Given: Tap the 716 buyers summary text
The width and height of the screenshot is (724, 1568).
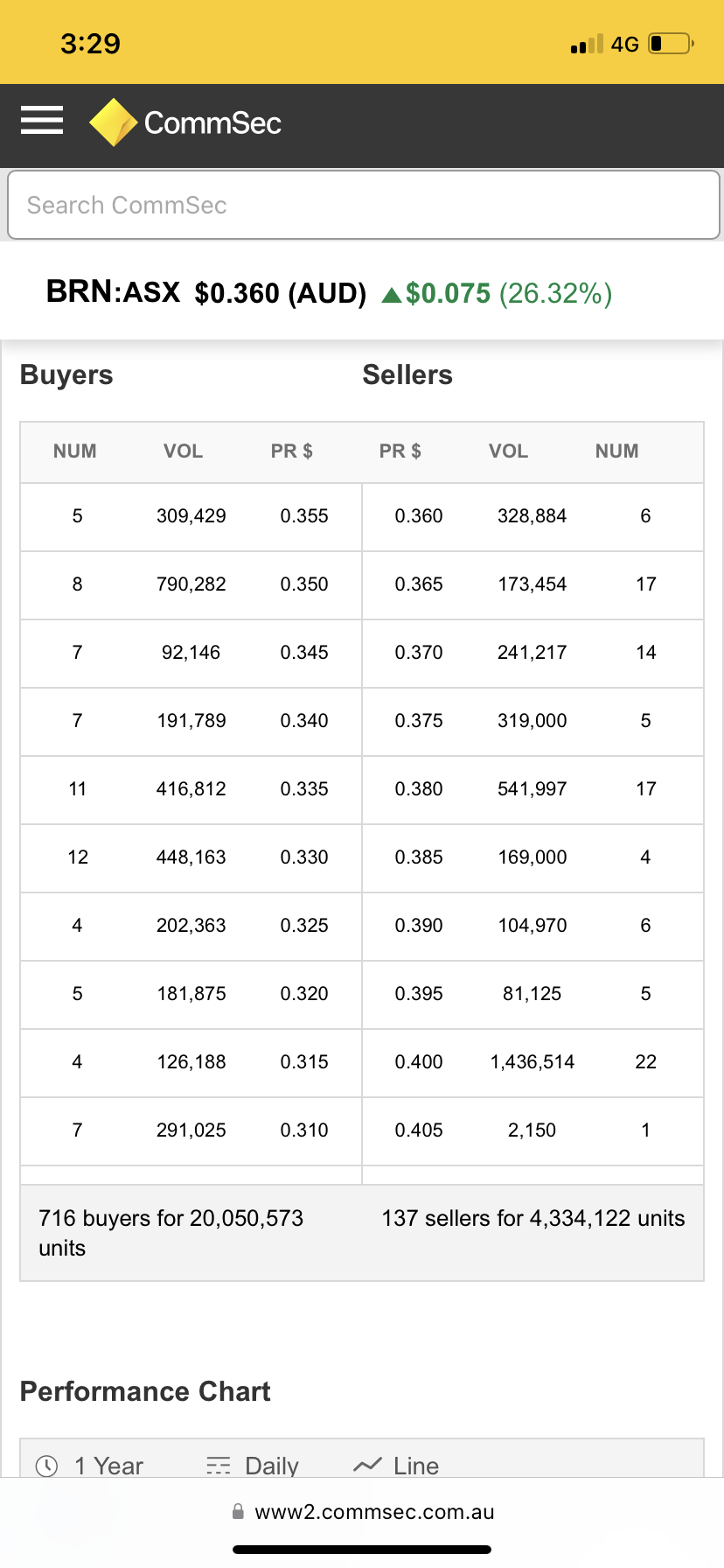Looking at the screenshot, I should [171, 1233].
